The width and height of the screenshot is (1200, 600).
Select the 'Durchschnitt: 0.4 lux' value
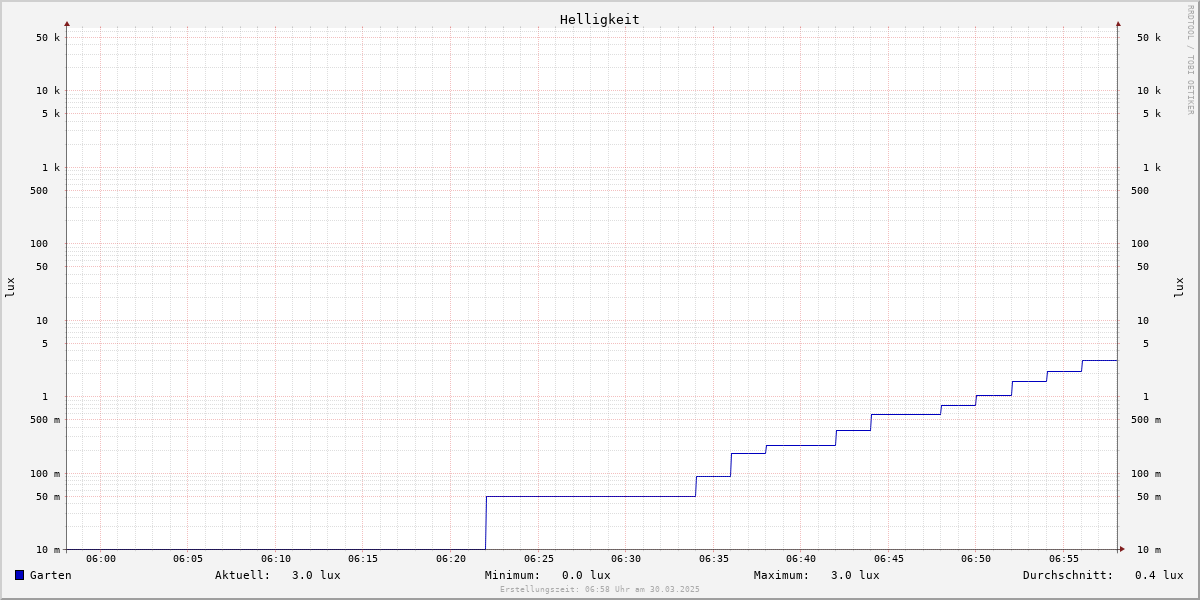click(x=1103, y=575)
